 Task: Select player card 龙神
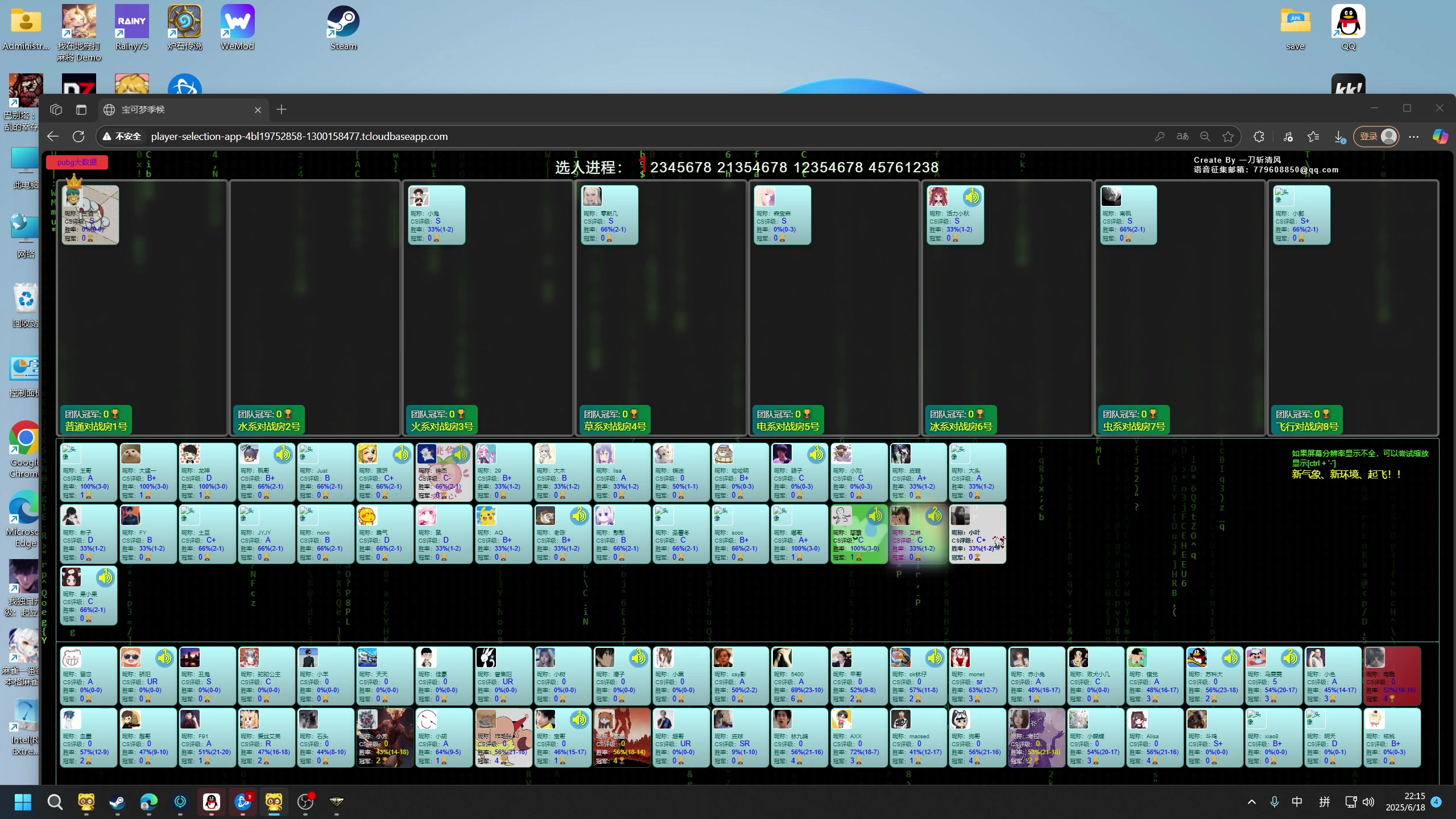[207, 472]
